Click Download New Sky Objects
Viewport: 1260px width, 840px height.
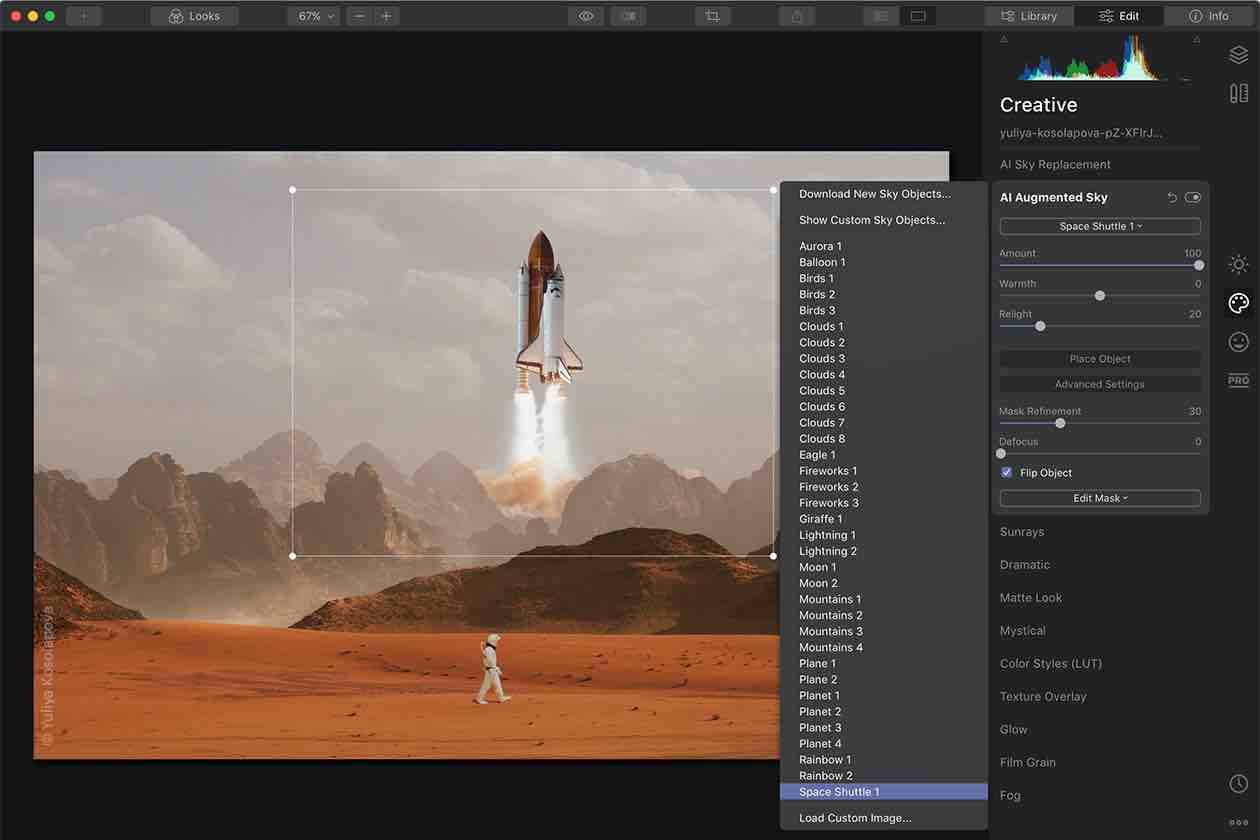pos(875,193)
